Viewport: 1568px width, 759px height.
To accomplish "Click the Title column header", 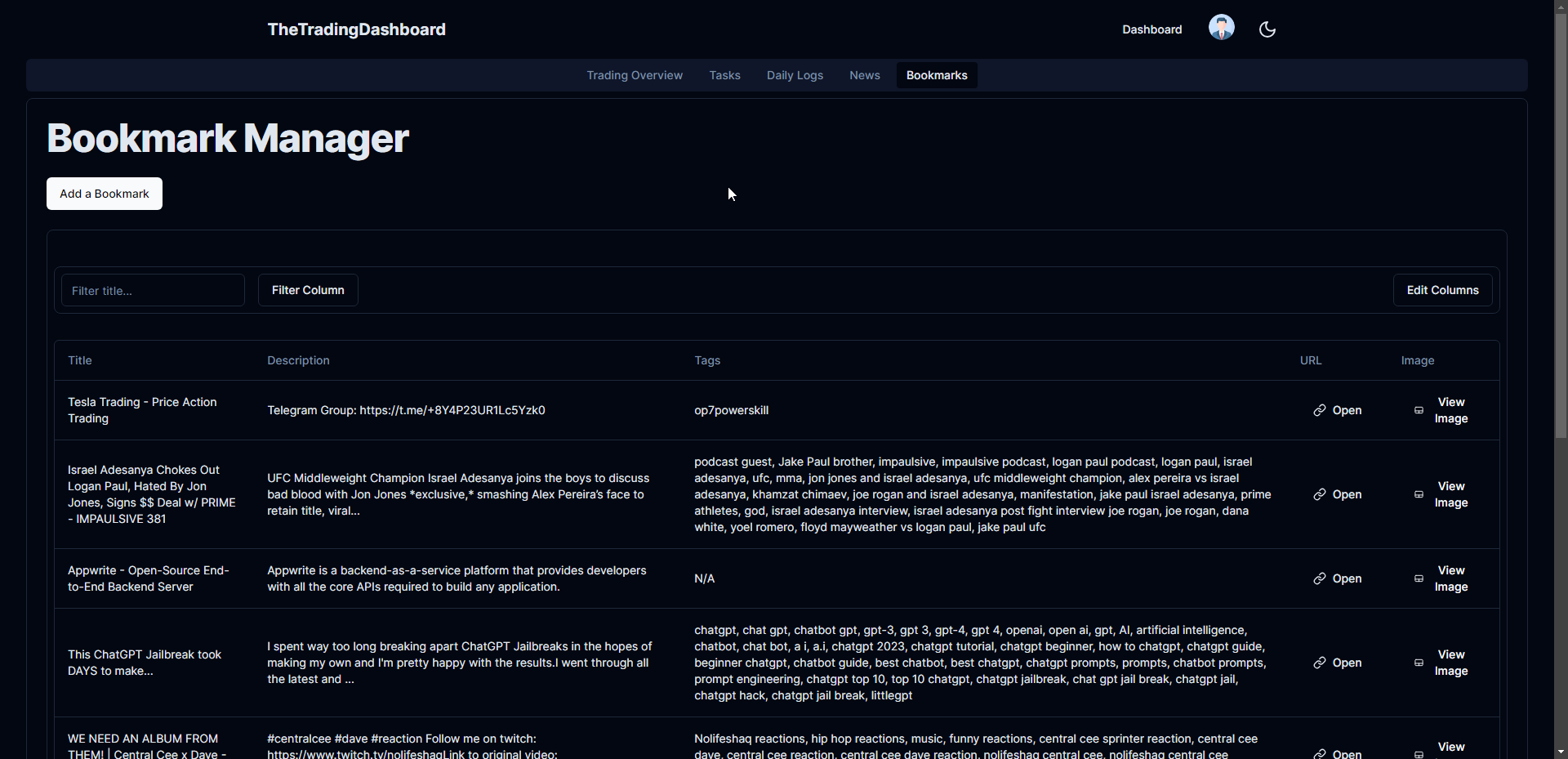I will click(x=80, y=360).
